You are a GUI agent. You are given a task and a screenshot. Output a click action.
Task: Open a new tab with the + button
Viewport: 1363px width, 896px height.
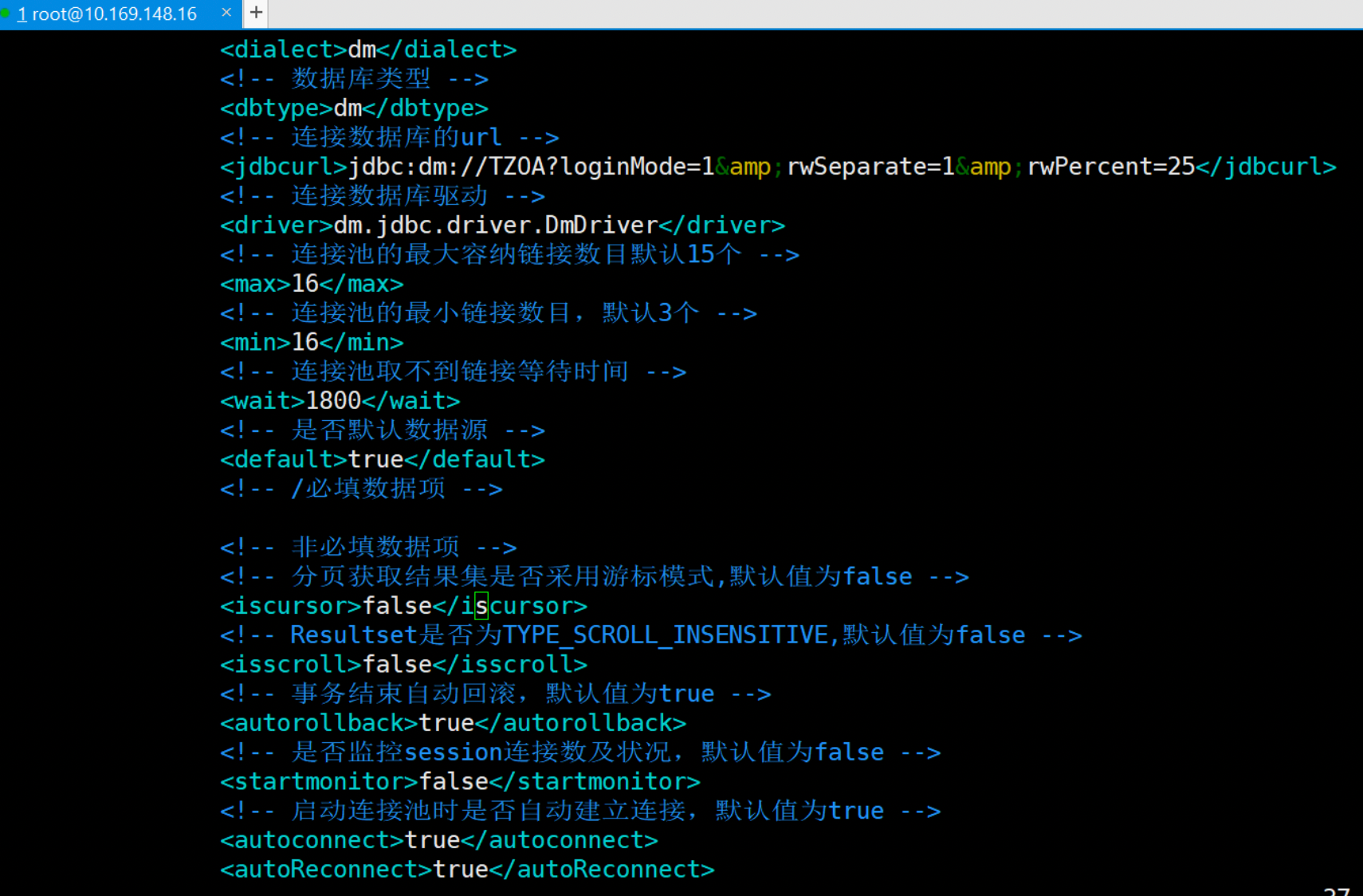tap(253, 13)
